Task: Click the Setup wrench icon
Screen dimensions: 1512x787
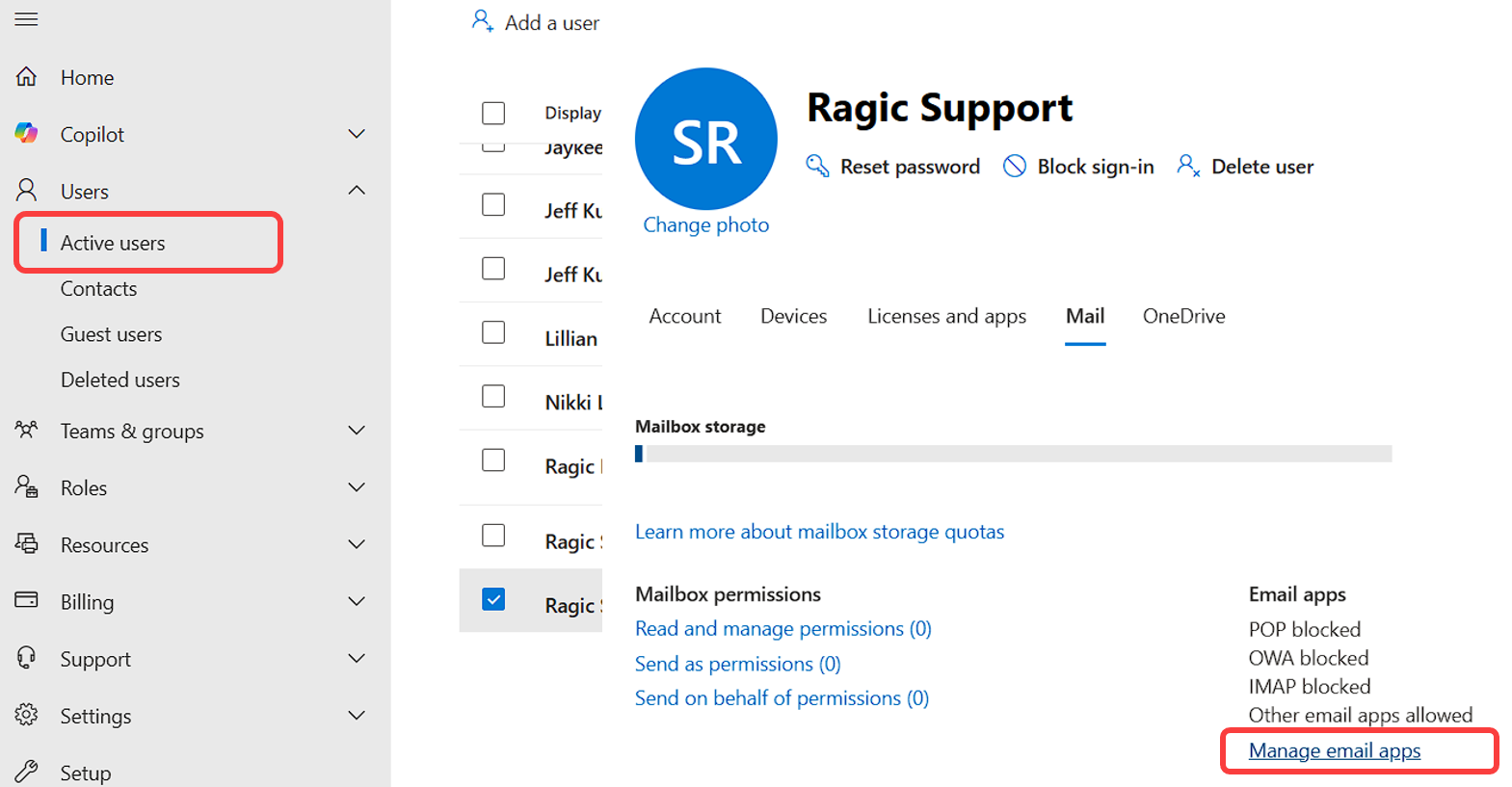Action: (x=27, y=772)
